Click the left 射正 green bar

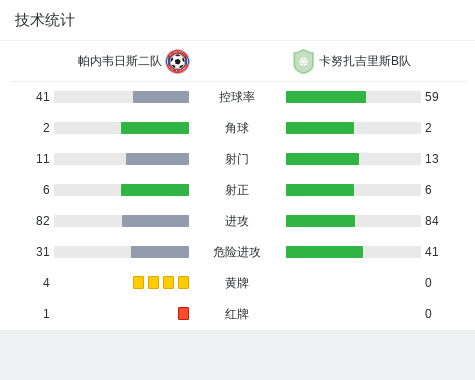point(155,190)
